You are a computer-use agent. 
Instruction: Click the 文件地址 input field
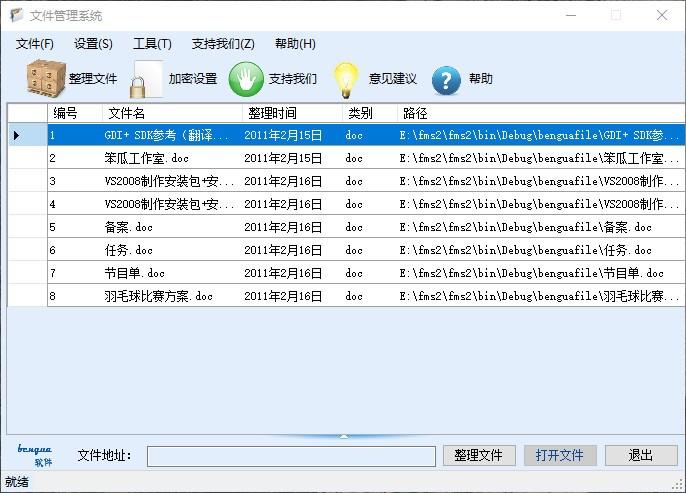[x=291, y=456]
